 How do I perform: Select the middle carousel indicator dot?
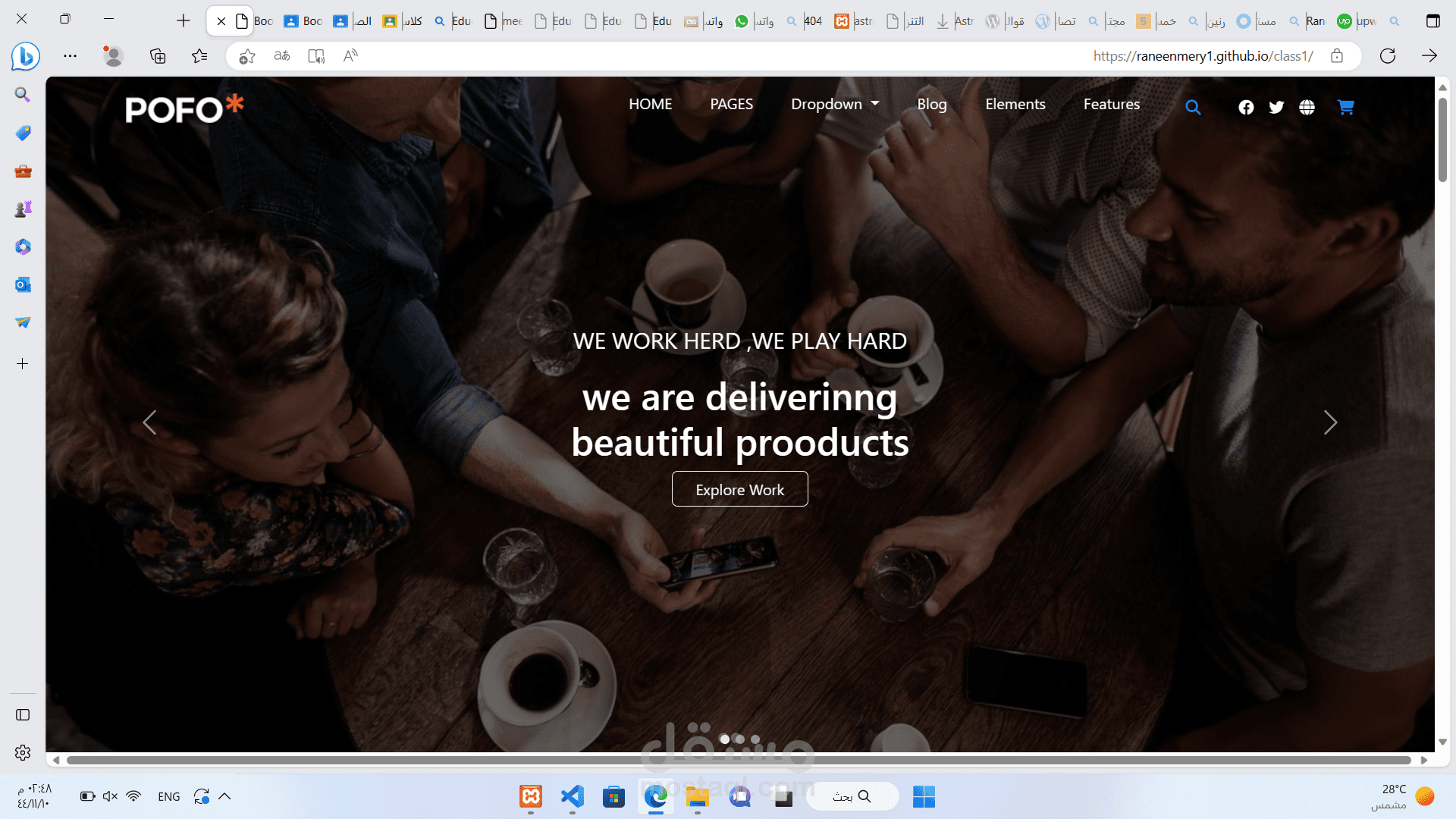(x=740, y=739)
